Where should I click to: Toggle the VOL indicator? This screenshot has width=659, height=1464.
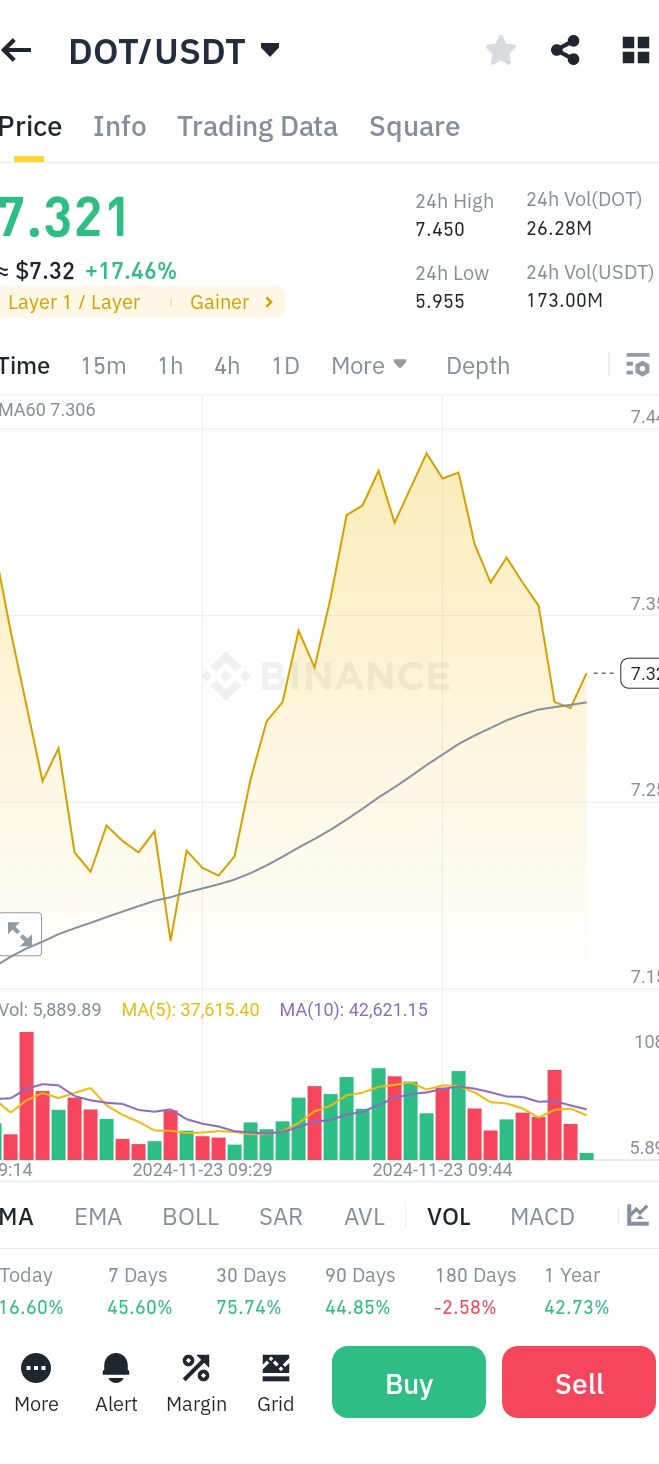point(449,1217)
